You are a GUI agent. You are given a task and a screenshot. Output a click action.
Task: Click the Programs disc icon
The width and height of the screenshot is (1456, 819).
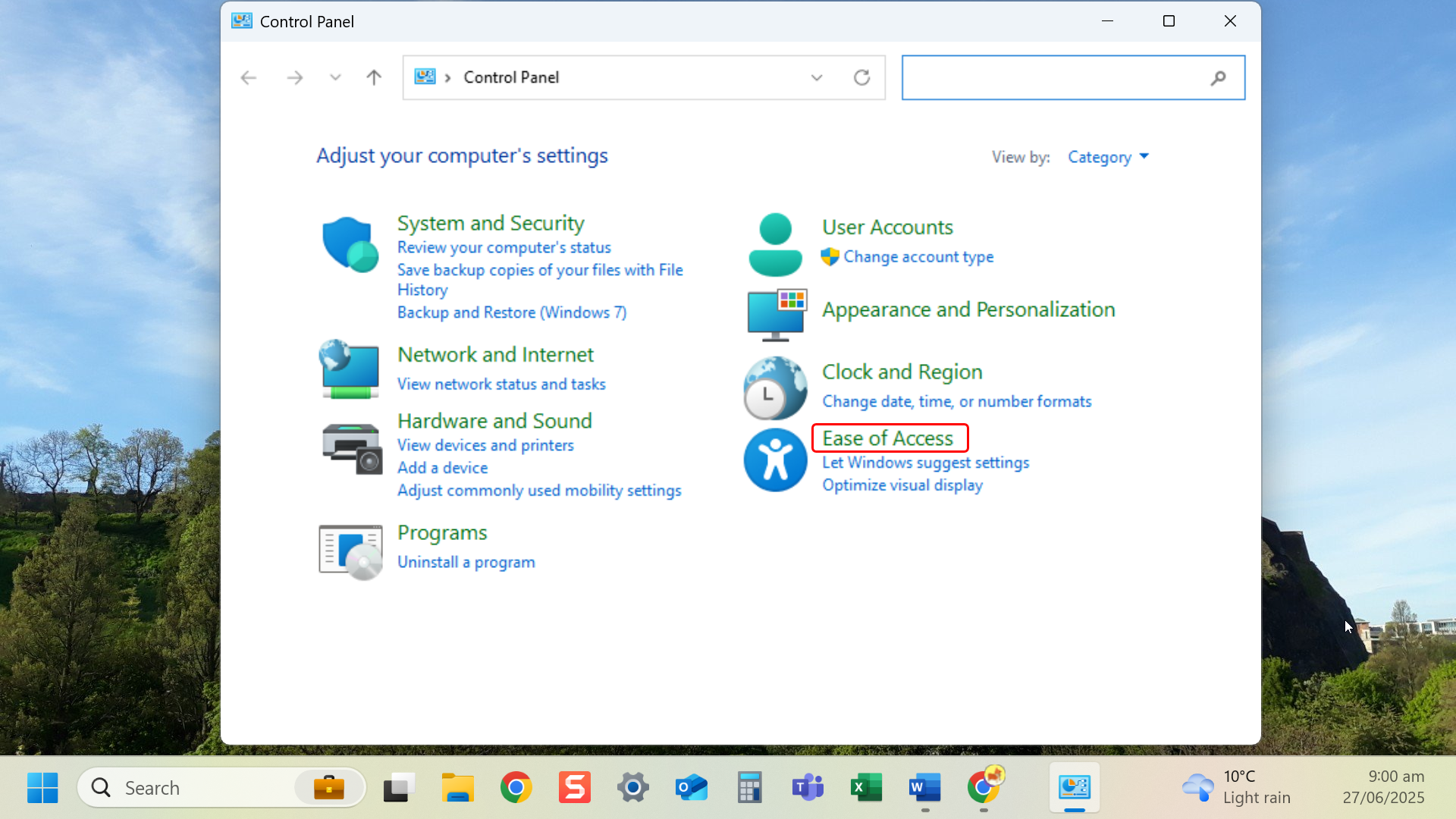350,552
